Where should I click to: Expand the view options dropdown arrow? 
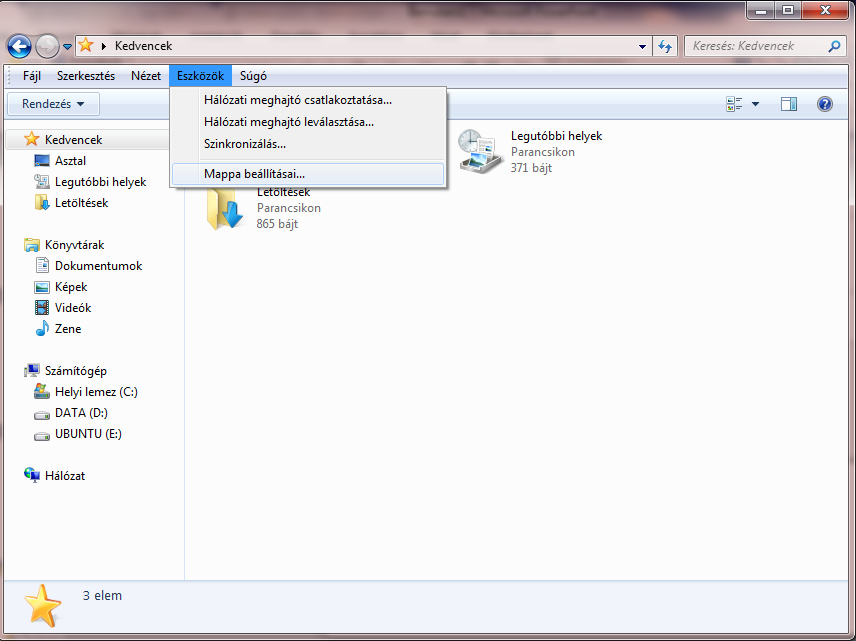tap(756, 104)
